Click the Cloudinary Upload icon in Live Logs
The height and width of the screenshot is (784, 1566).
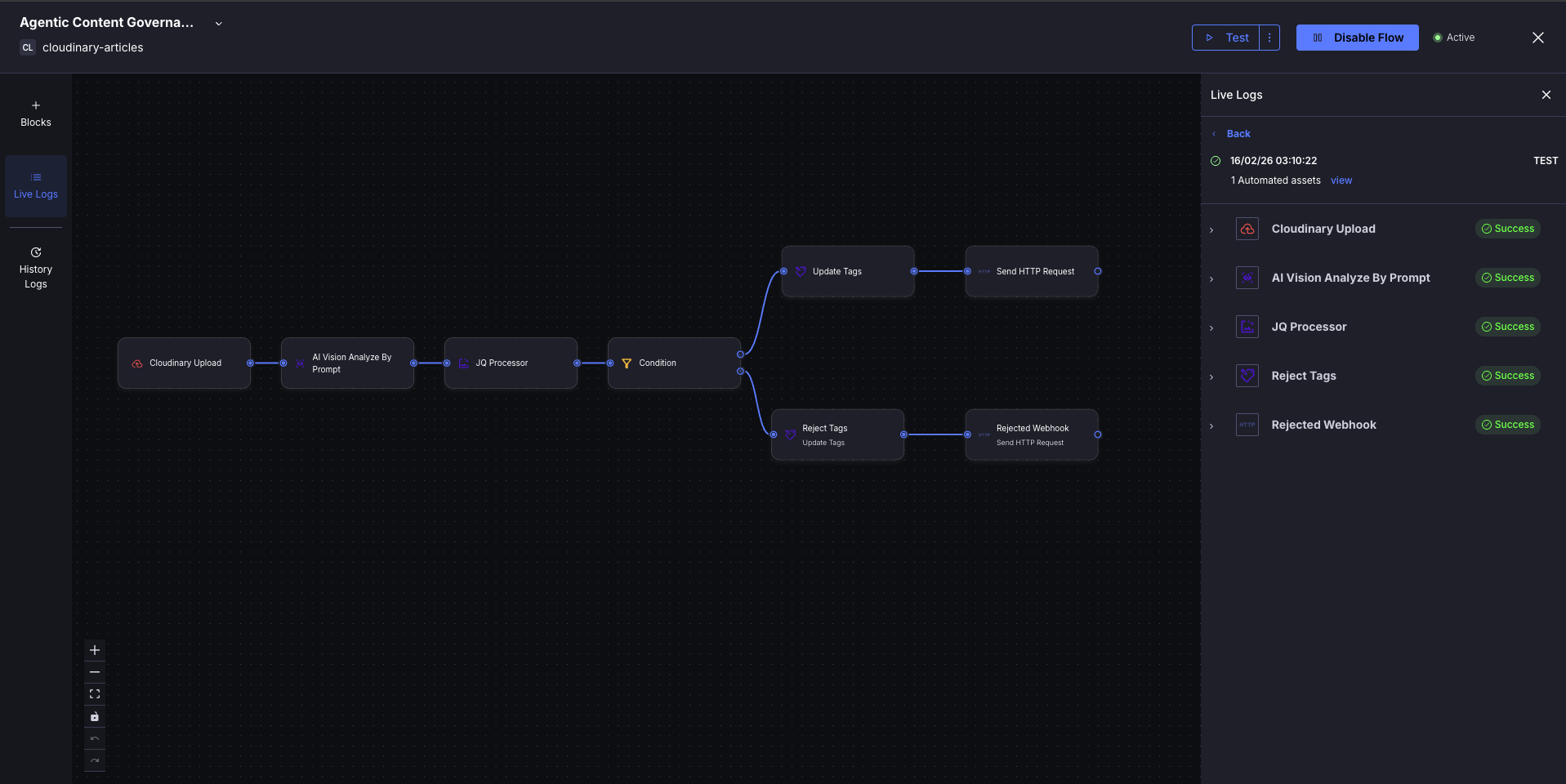click(x=1247, y=229)
